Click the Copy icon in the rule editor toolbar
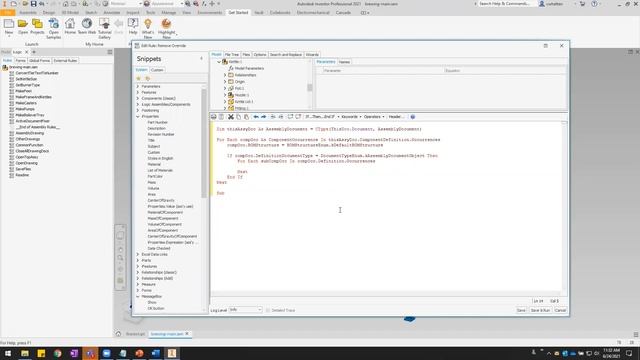The height and width of the screenshot is (360, 640). coord(239,117)
